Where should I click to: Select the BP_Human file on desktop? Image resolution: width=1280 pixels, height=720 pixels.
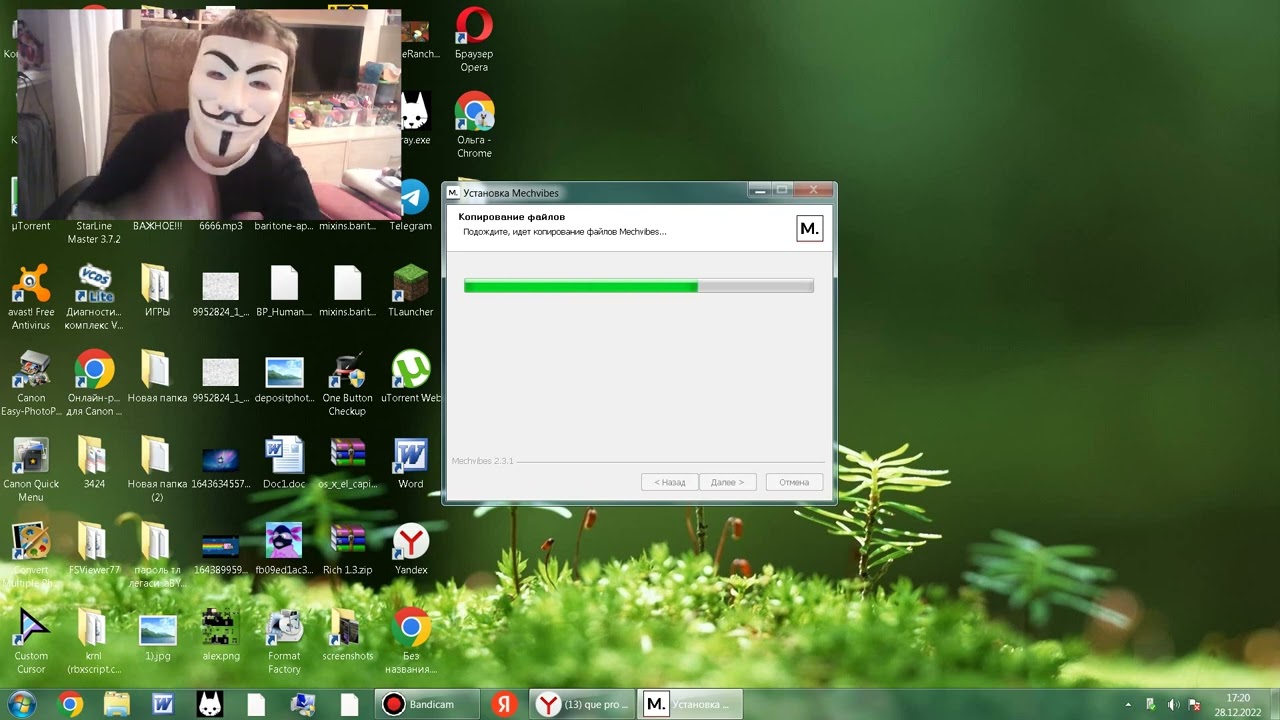tap(284, 291)
